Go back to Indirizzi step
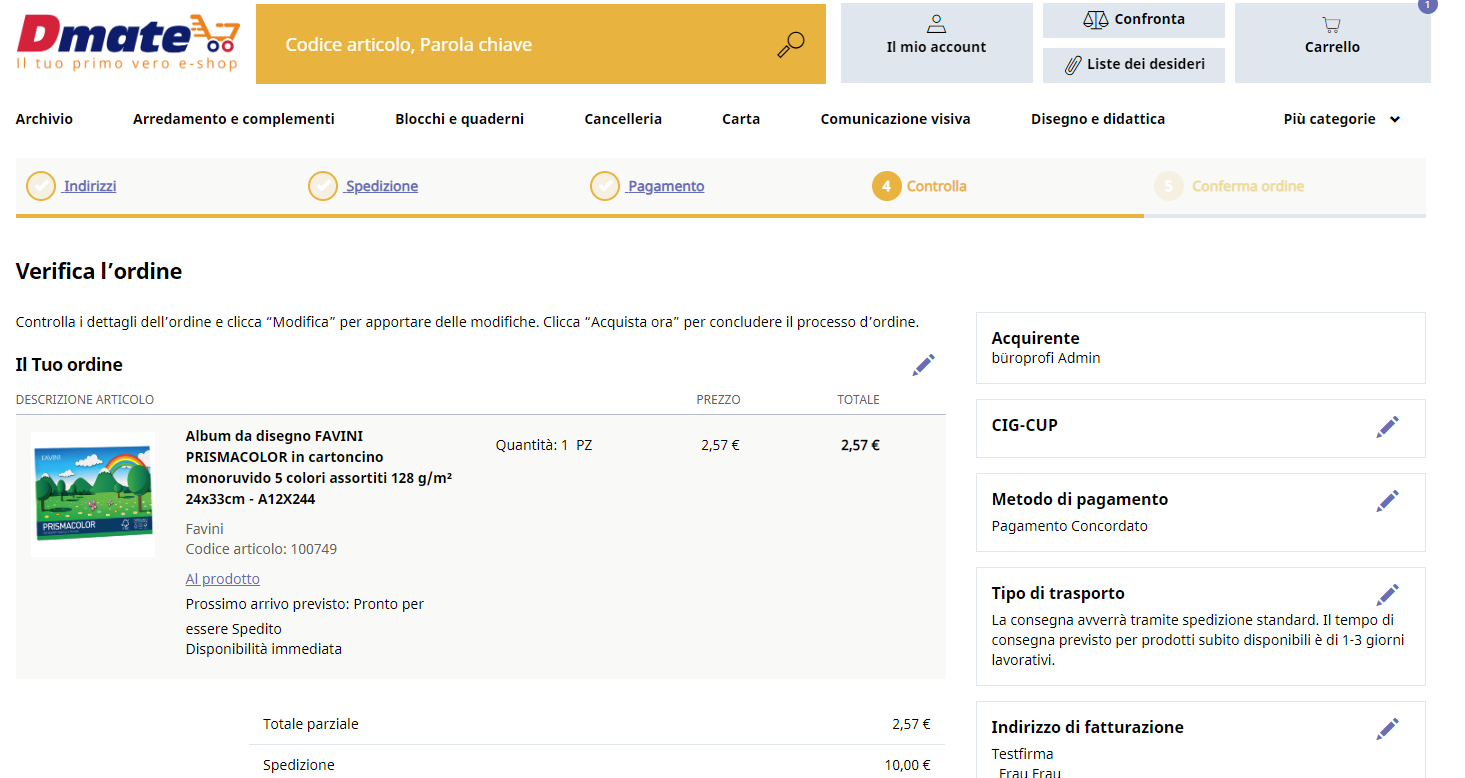 click(x=90, y=186)
